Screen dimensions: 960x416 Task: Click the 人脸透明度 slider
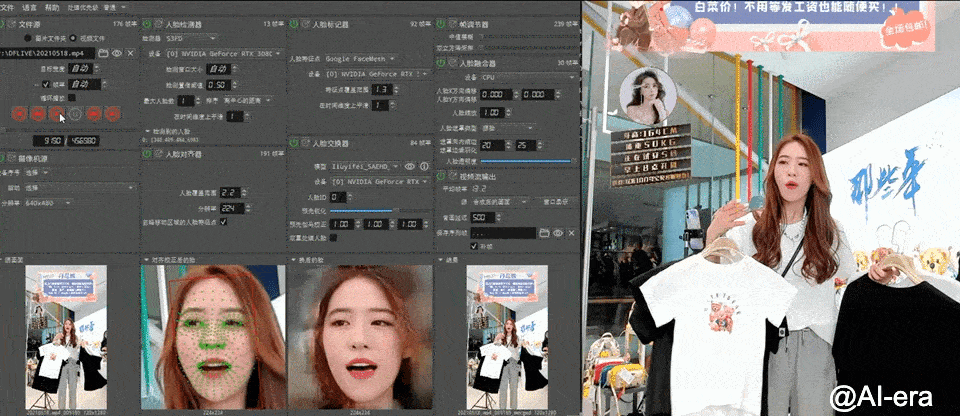525,161
